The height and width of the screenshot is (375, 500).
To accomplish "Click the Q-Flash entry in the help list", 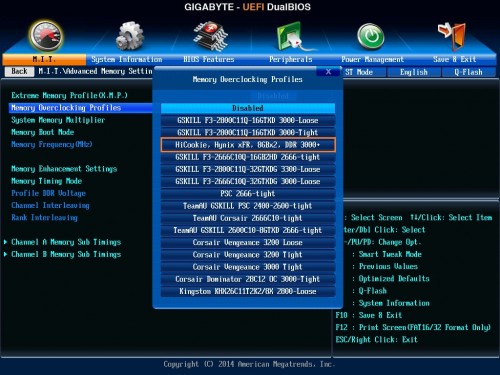I will (x=369, y=291).
